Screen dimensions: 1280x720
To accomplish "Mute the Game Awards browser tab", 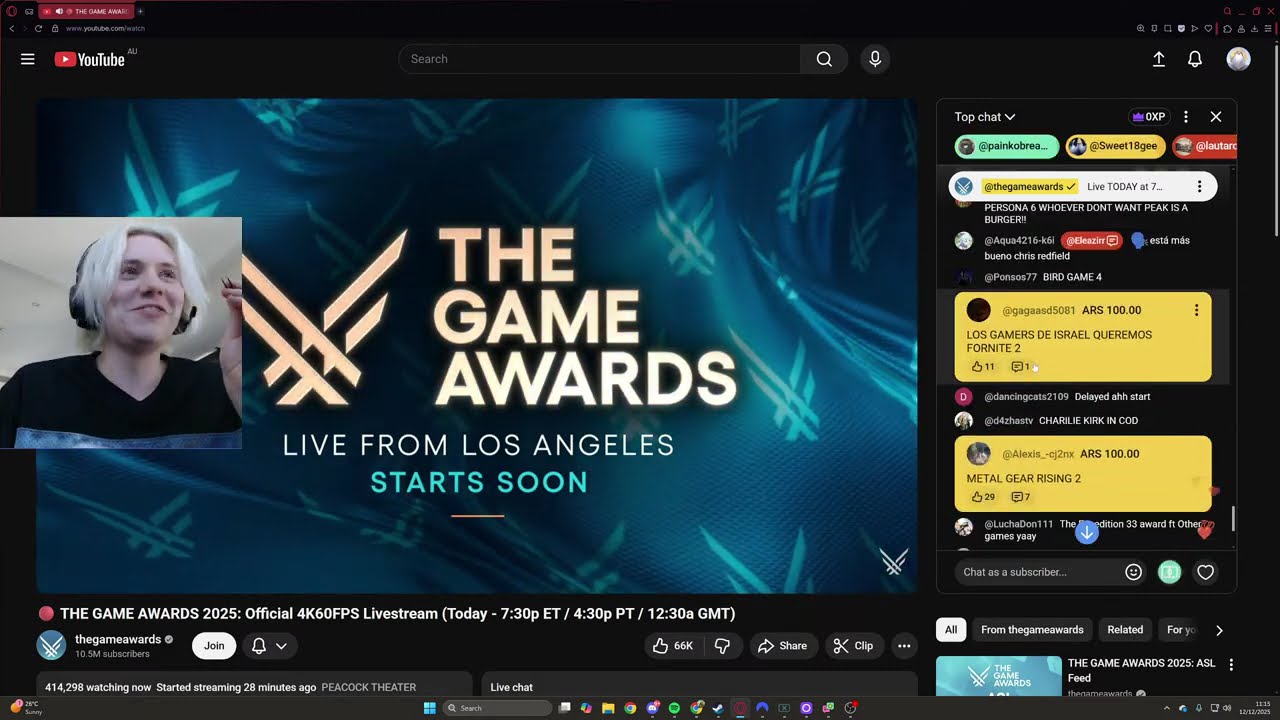I will [59, 11].
